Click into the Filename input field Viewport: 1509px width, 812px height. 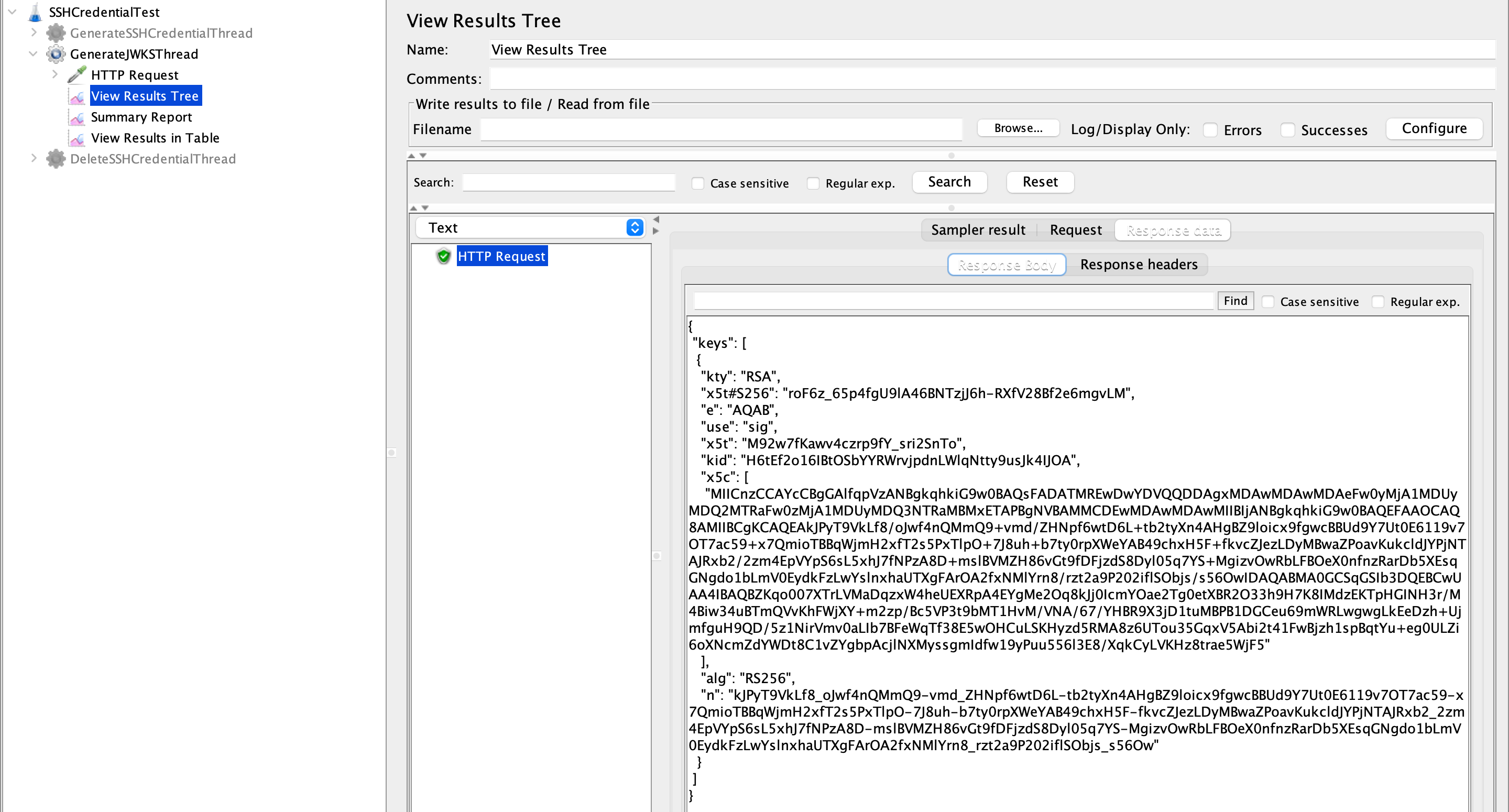pyautogui.click(x=720, y=129)
